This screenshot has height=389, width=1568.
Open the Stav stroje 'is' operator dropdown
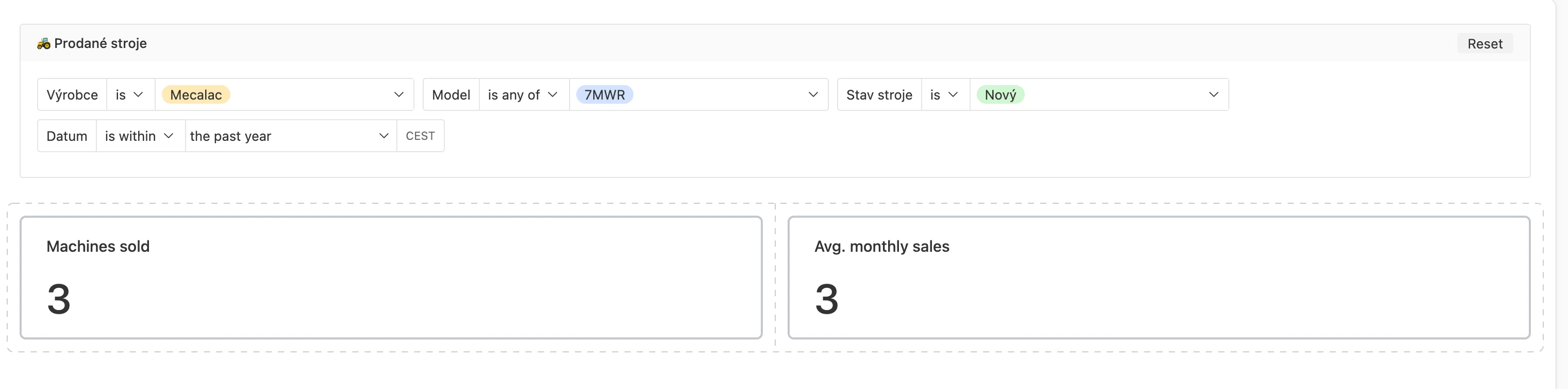tap(944, 95)
